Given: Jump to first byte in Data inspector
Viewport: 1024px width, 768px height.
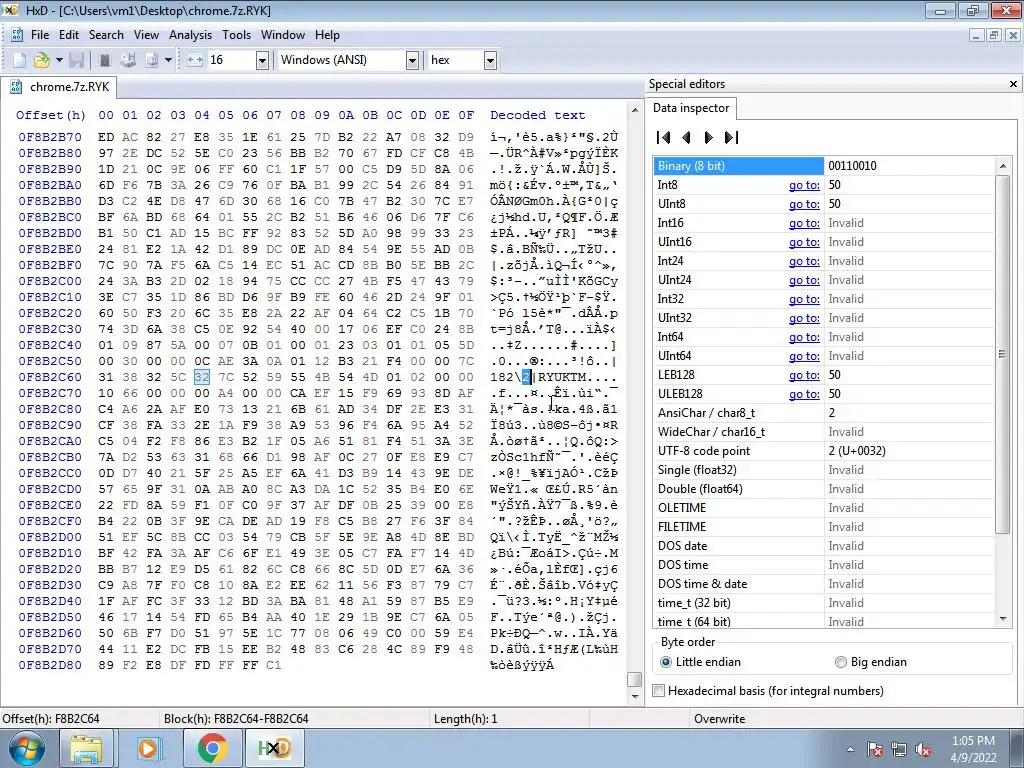Looking at the screenshot, I should point(664,138).
